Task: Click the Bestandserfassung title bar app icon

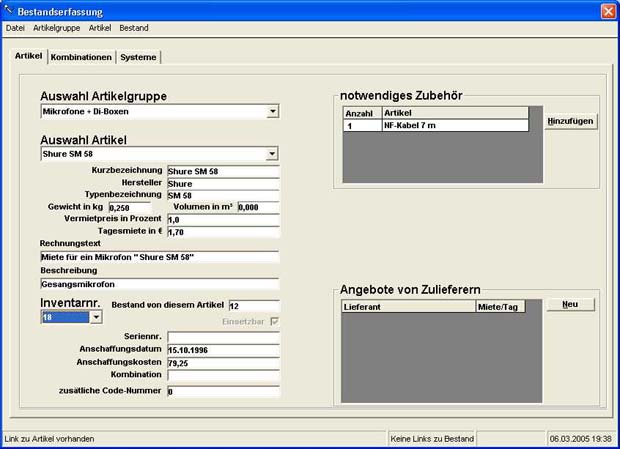Action: coord(9,10)
